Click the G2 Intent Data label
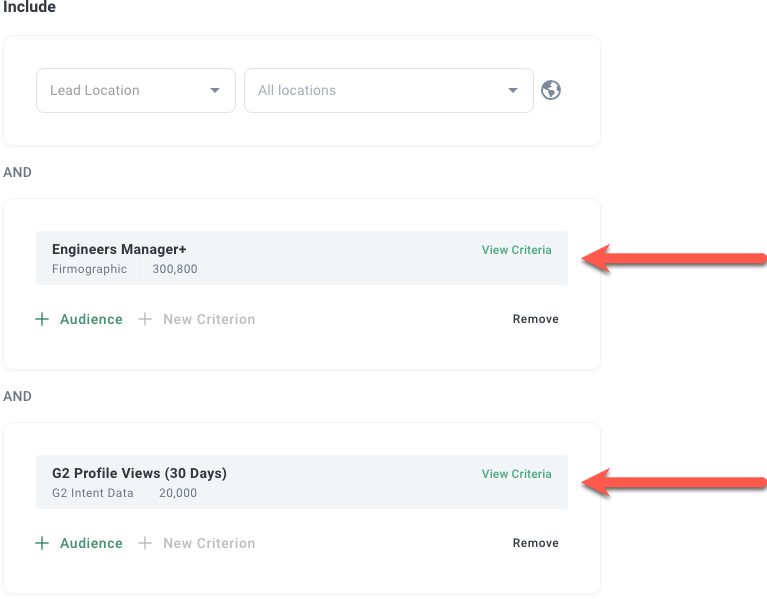767x599 pixels. (92, 493)
